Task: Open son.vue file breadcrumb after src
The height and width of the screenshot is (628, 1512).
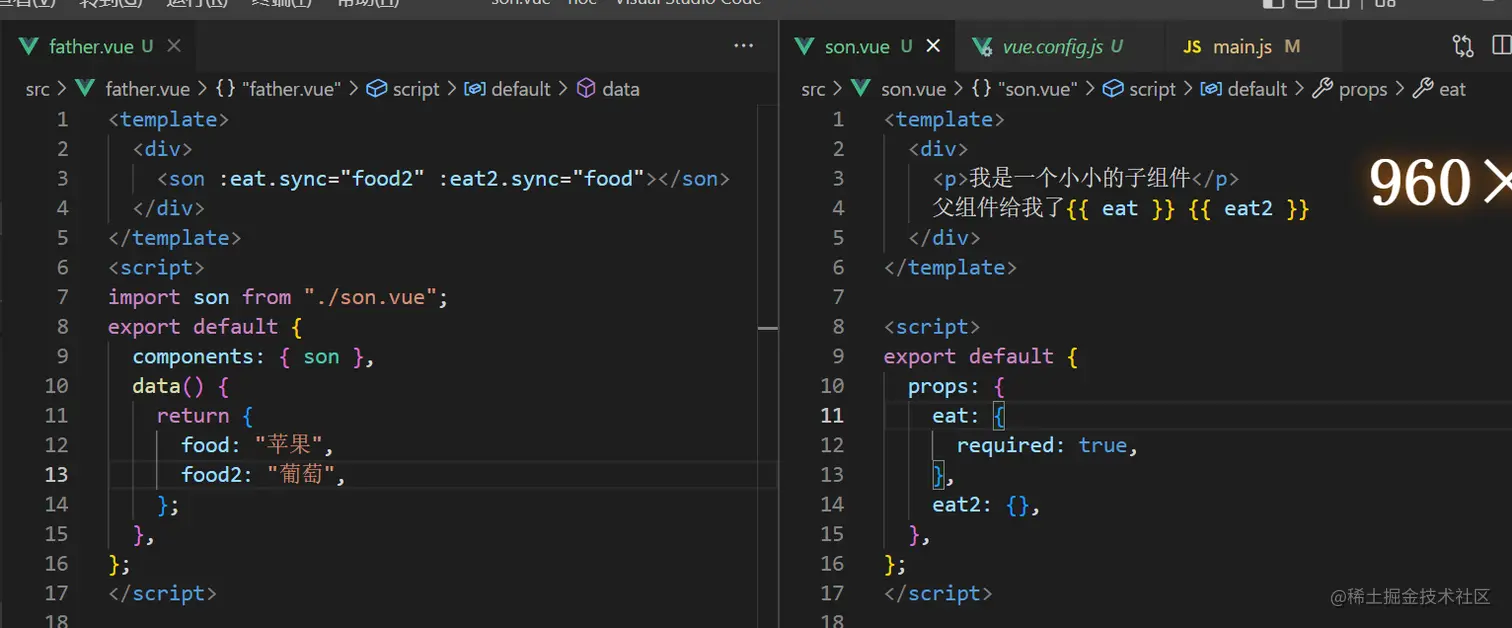Action: coord(913,89)
